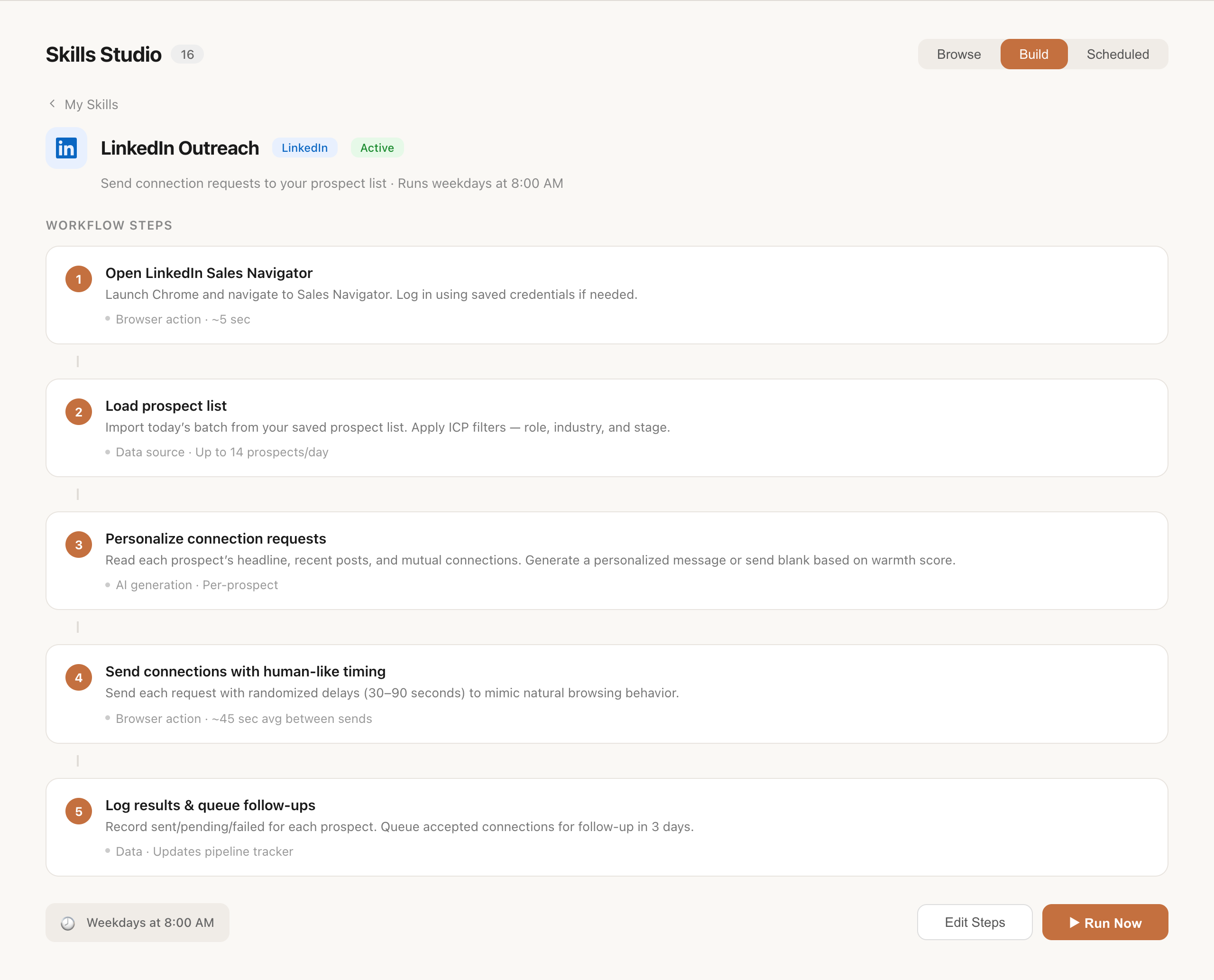1214x980 pixels.
Task: Switch to the Browse tab
Action: [x=958, y=54]
